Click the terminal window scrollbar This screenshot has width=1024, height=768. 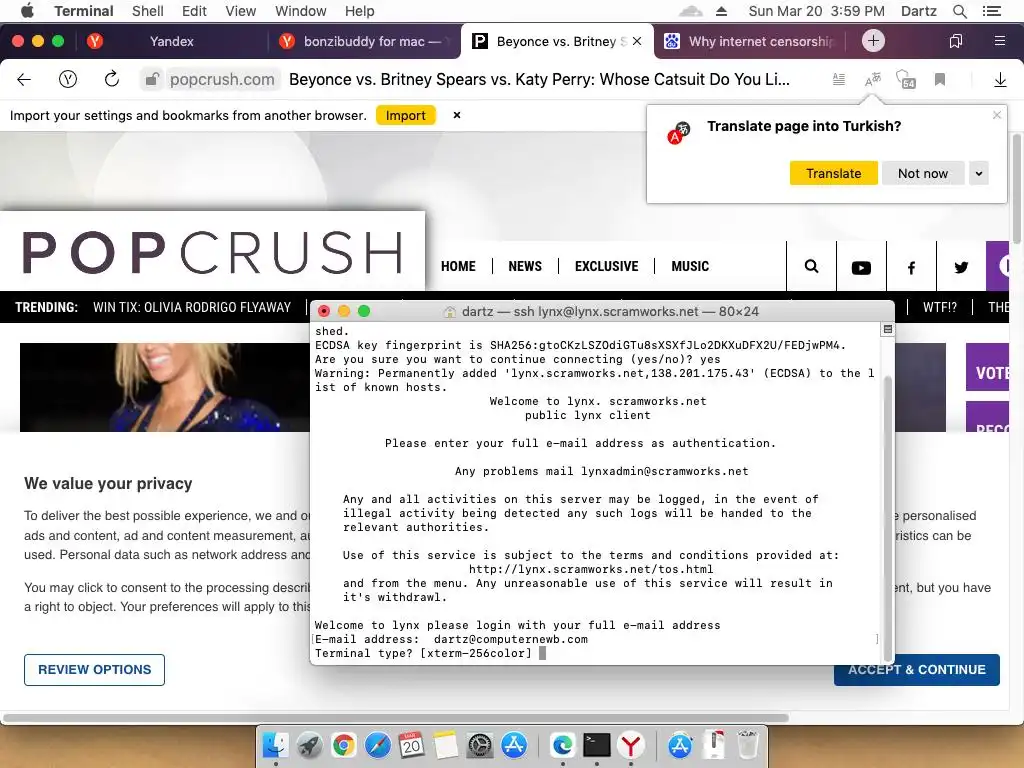888,519
